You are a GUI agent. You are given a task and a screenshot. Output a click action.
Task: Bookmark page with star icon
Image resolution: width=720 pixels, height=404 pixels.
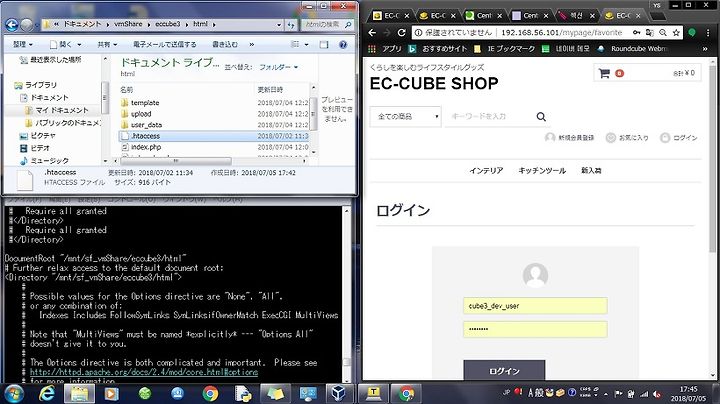[676, 33]
